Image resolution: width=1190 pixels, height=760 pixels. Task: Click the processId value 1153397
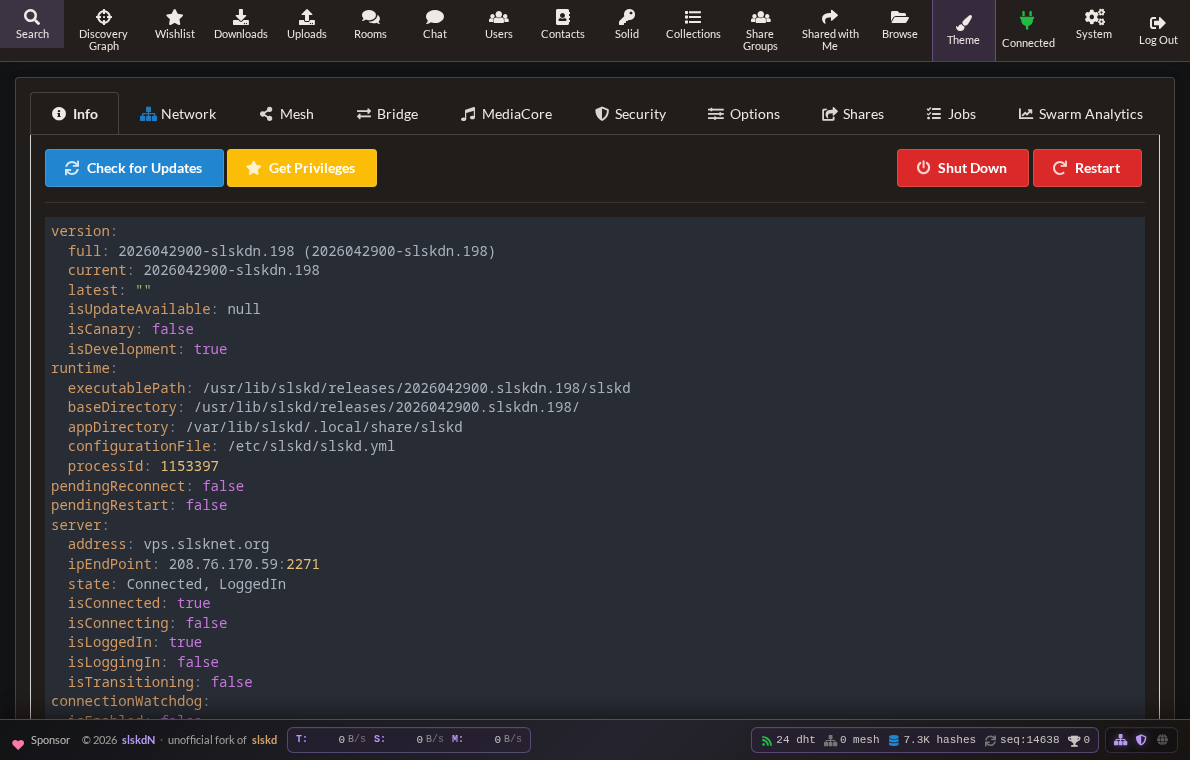tap(190, 466)
